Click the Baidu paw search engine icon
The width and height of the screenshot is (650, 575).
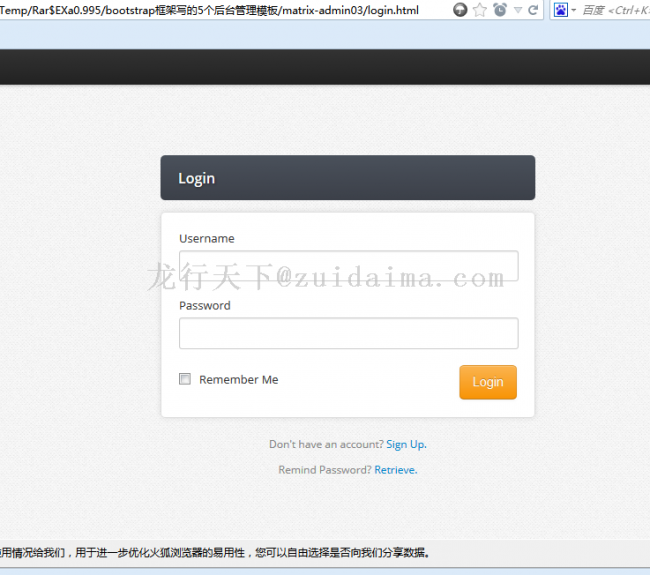(561, 10)
